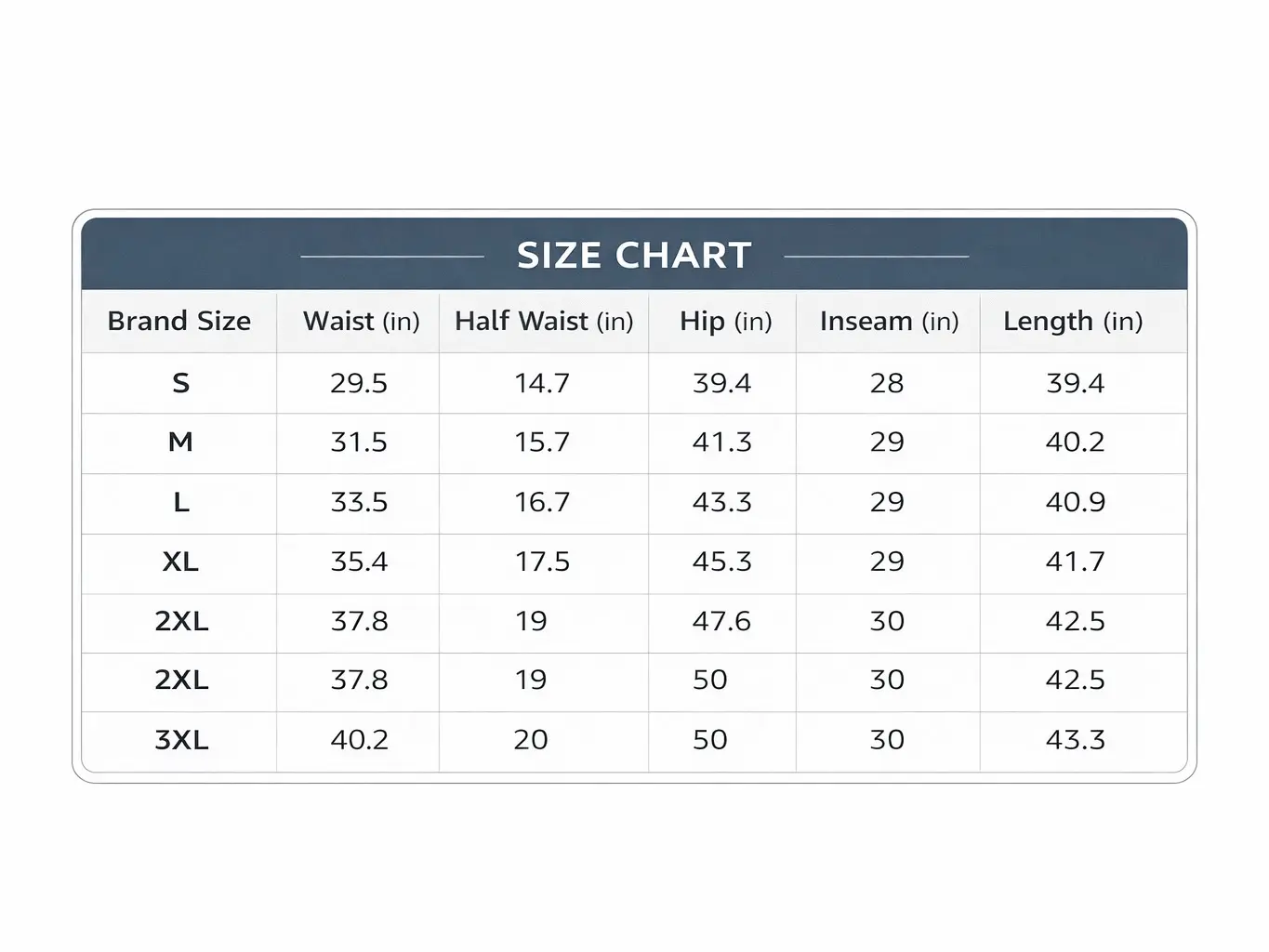Select the Brand Size column header
Viewport: 1269px width, 952px height.
pyautogui.click(x=179, y=321)
